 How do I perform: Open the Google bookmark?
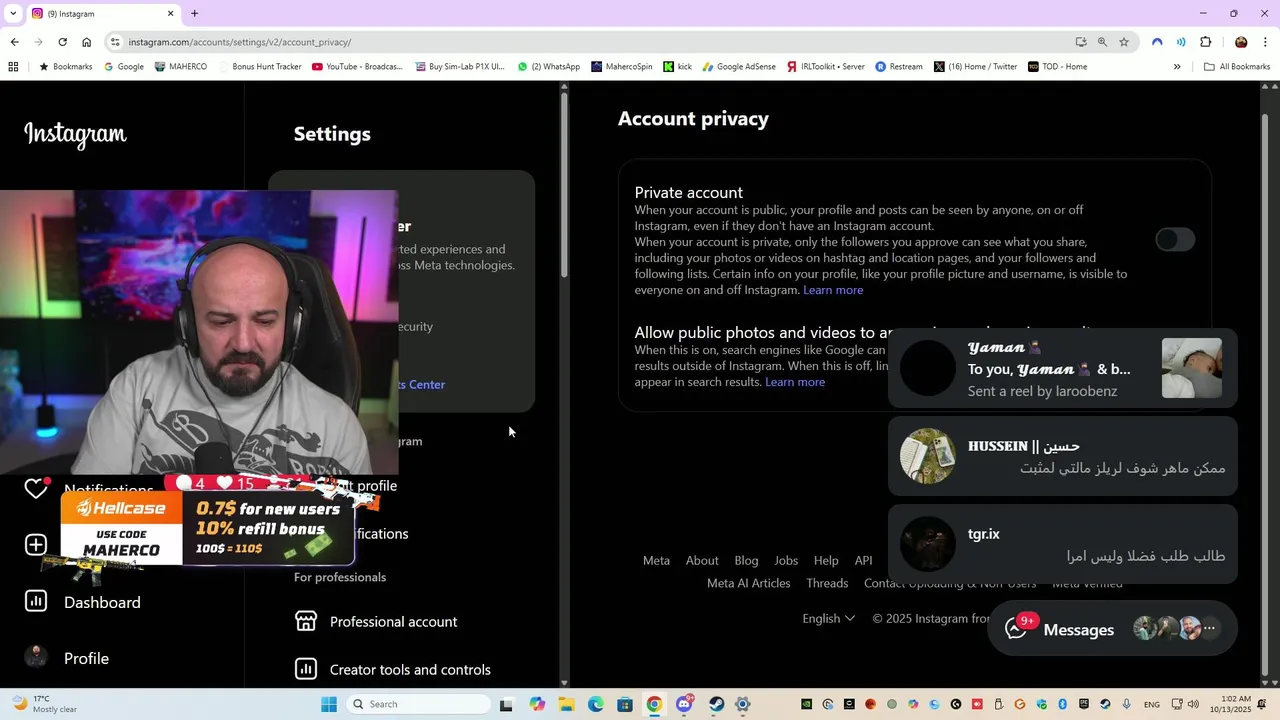click(x=124, y=67)
